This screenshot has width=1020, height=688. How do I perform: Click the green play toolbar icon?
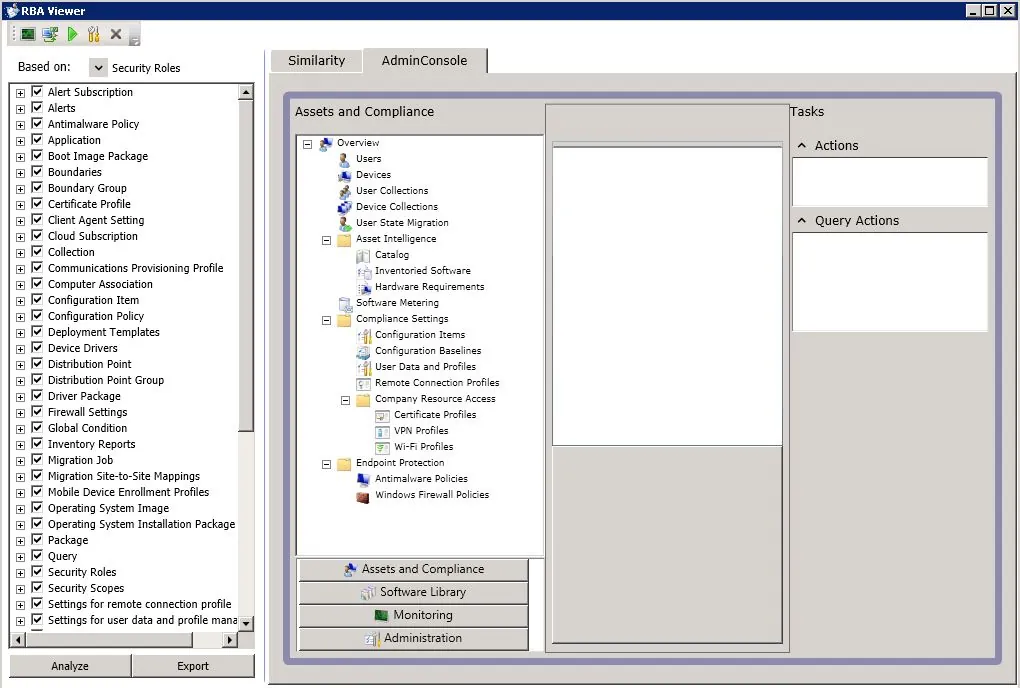tap(72, 34)
